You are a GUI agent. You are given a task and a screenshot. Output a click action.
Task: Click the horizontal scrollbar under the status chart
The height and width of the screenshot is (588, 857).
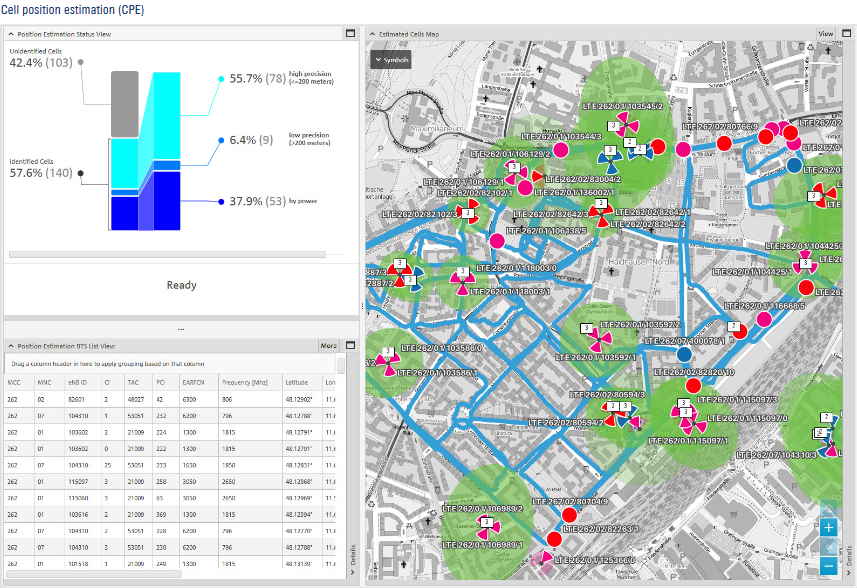[x=167, y=255]
